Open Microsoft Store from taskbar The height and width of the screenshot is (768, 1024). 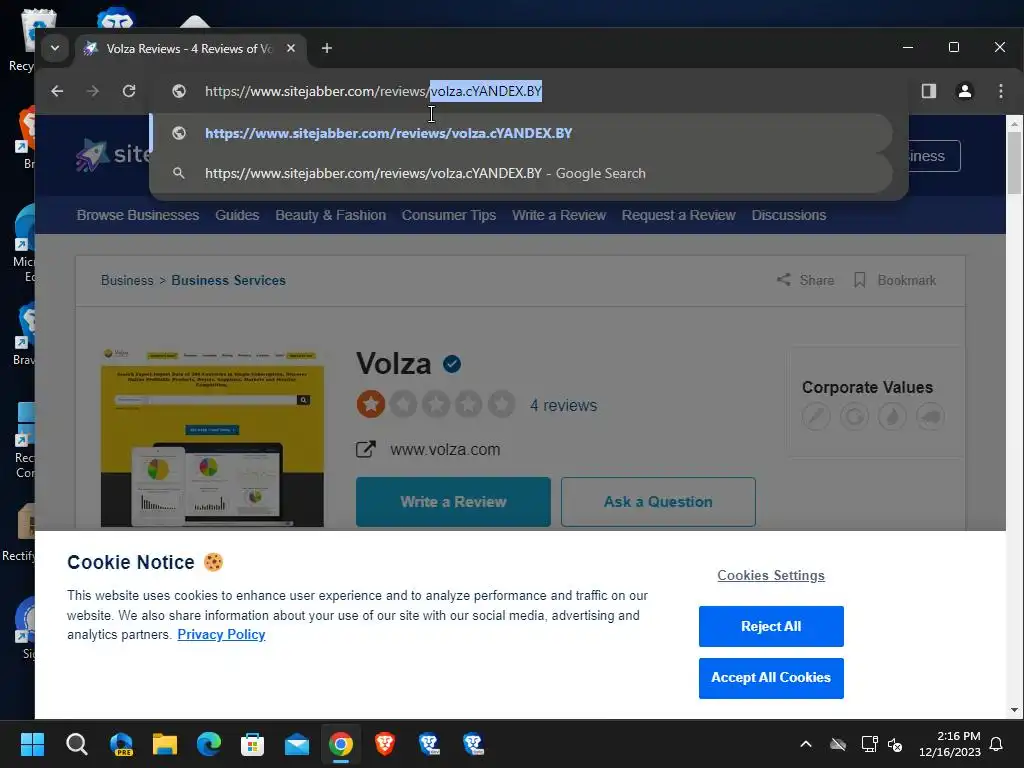pos(252,744)
